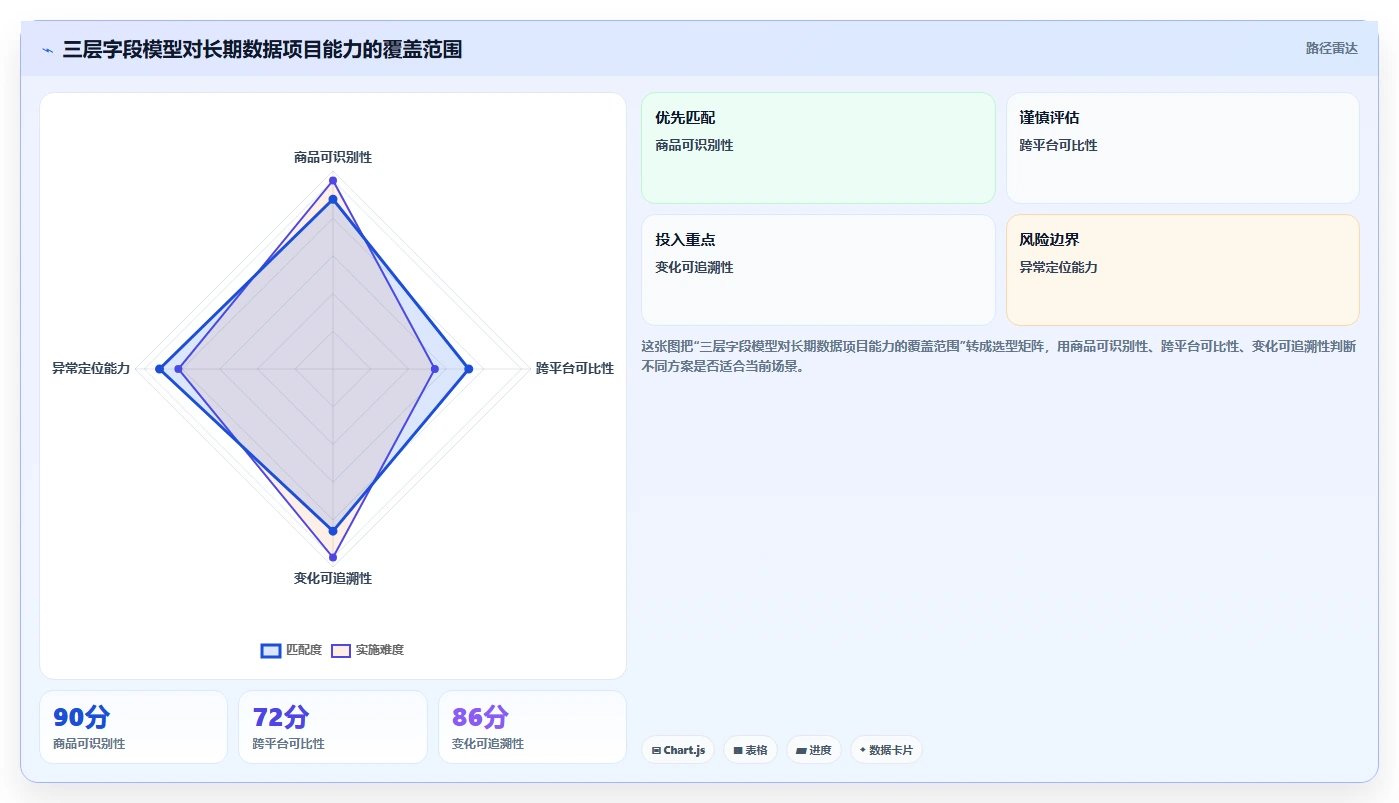
Task: Click the 86分 变化可追溯性 score card
Action: point(532,727)
